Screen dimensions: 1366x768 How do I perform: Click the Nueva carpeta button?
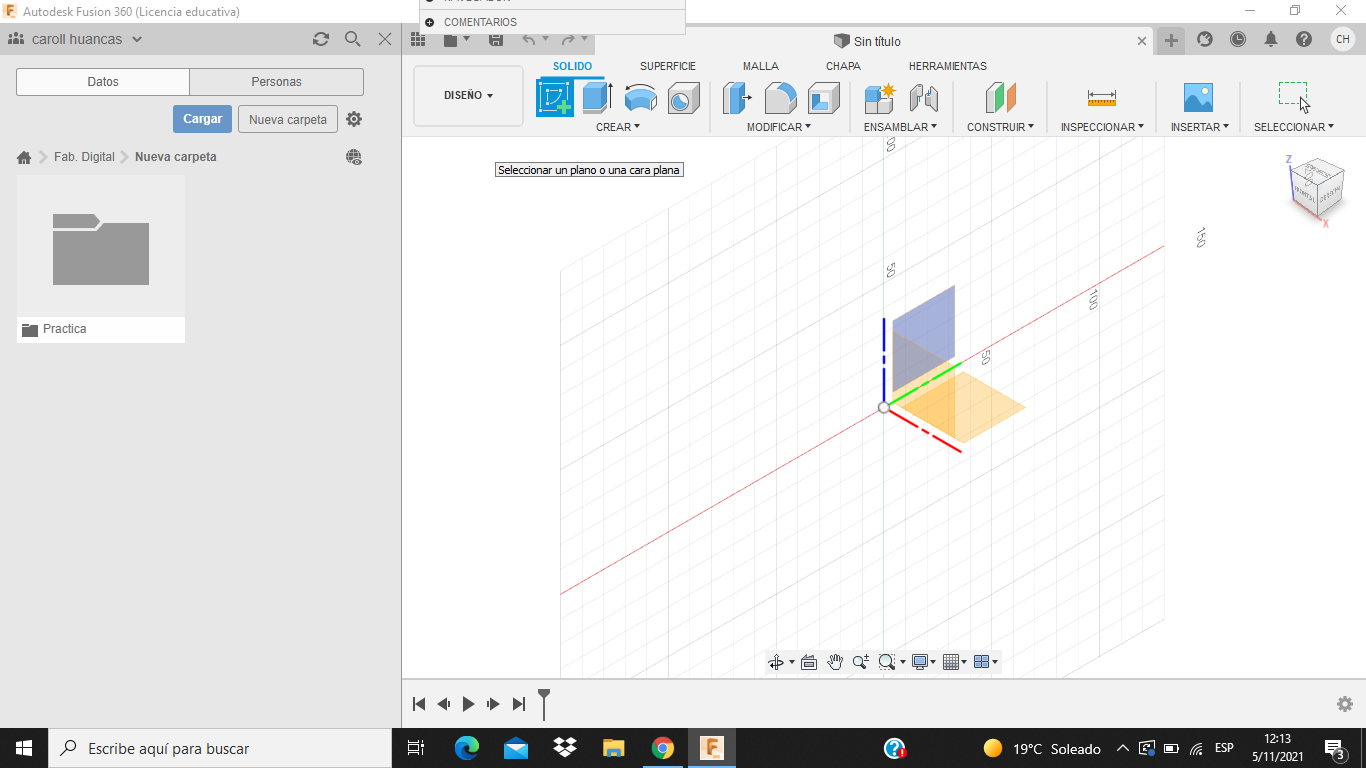(288, 119)
